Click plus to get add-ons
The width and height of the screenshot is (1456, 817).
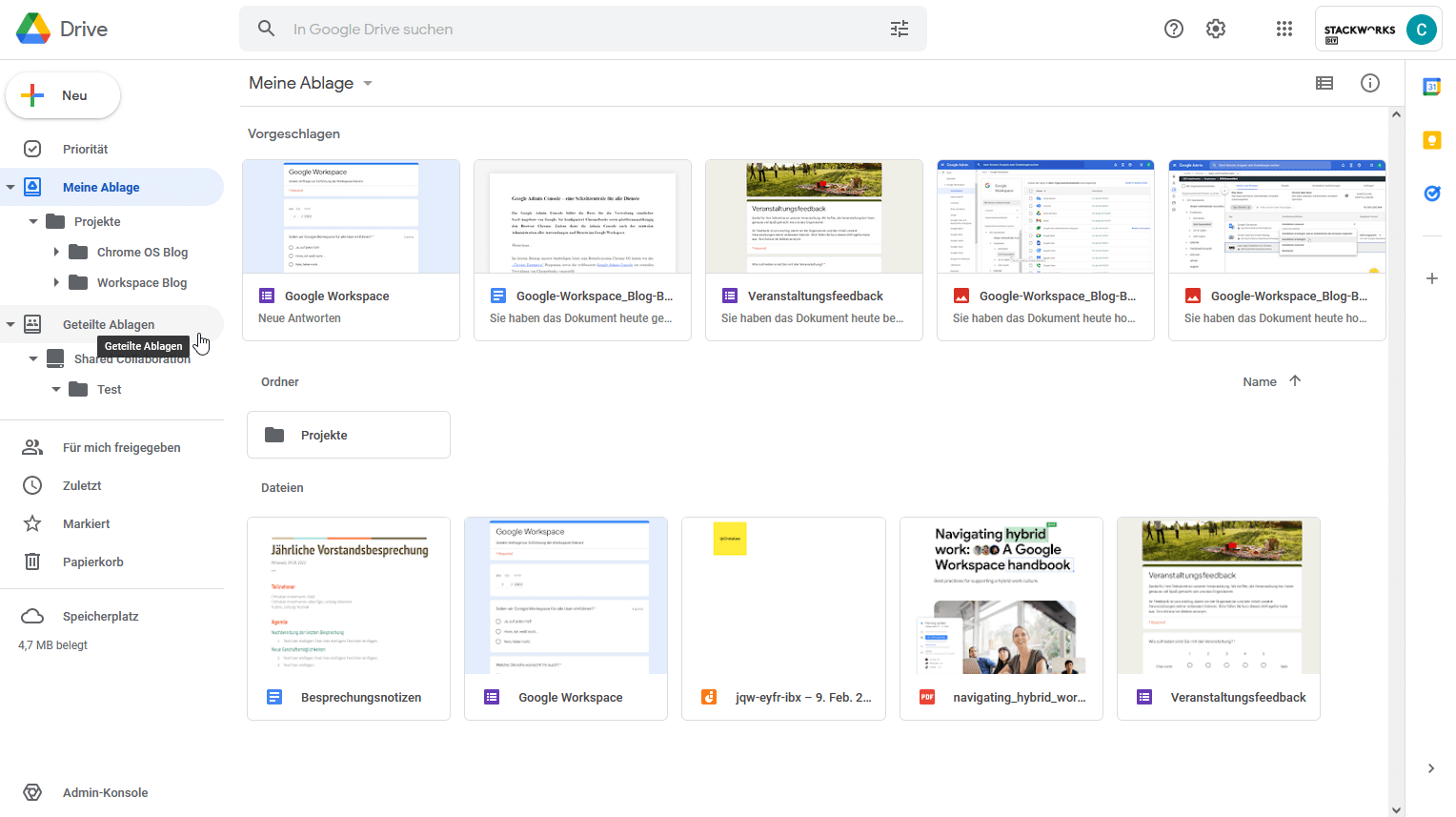coord(1431,278)
